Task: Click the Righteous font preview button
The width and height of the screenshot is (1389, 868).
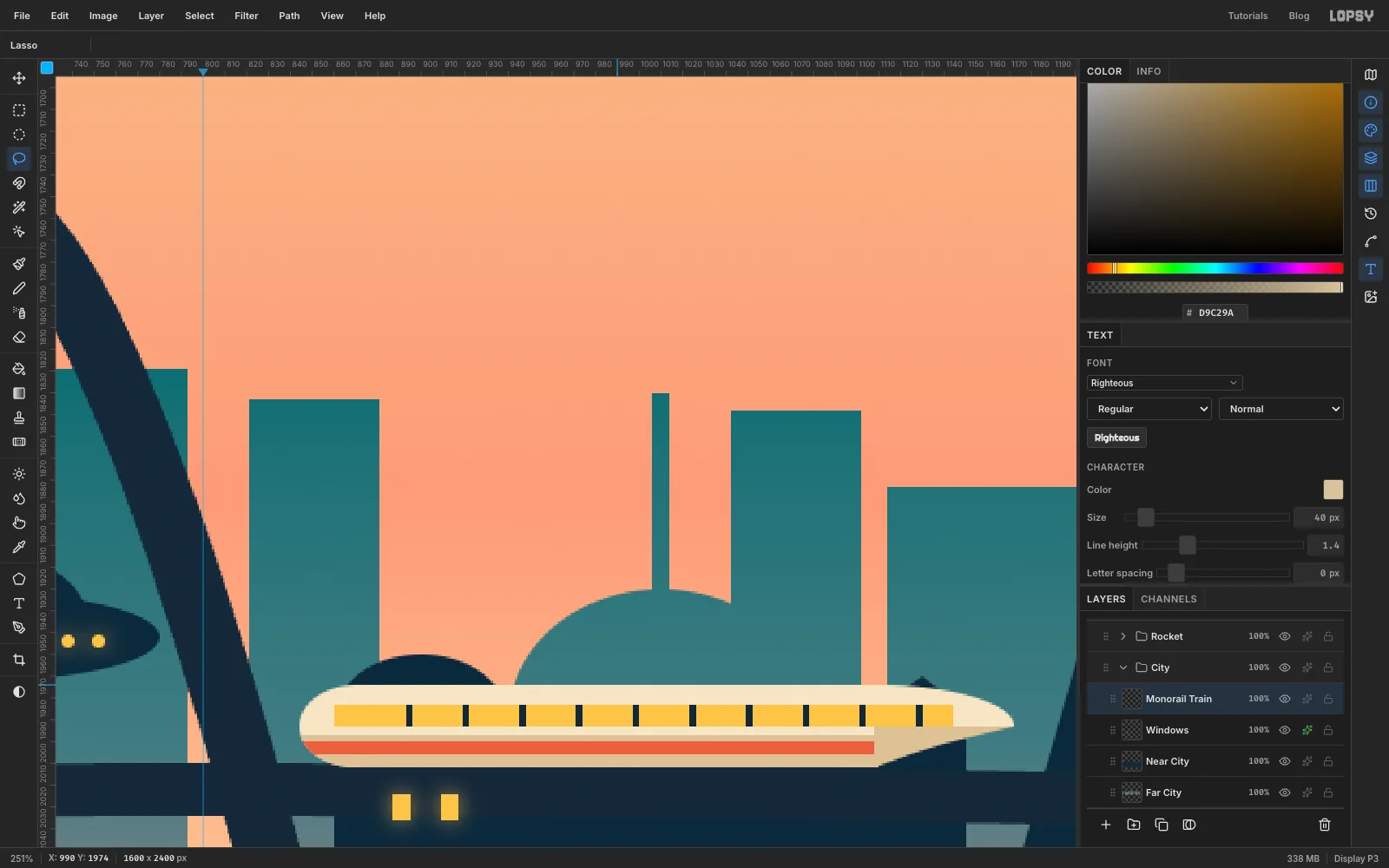Action: pyautogui.click(x=1116, y=437)
